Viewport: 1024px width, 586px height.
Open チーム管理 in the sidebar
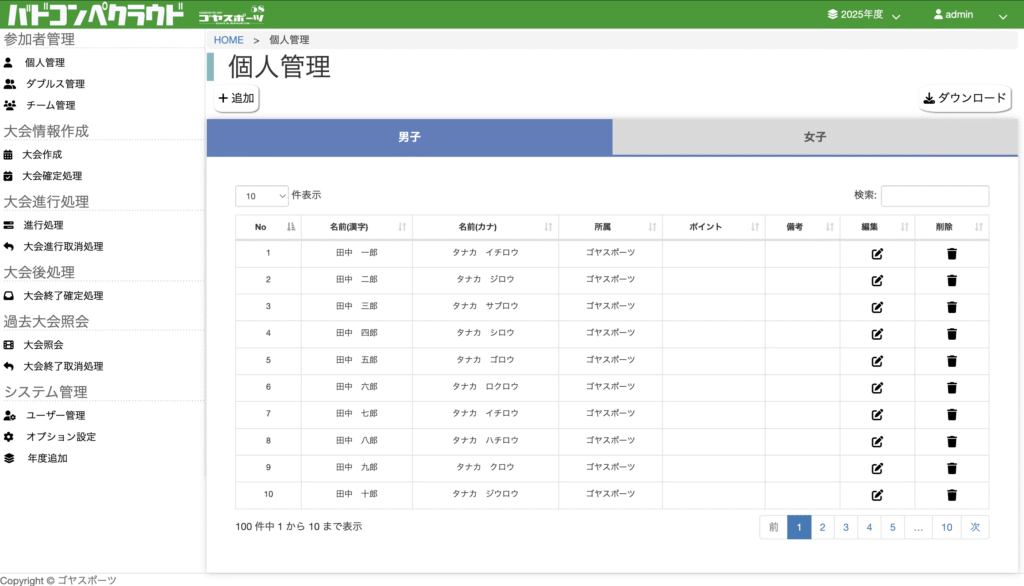pos(50,105)
